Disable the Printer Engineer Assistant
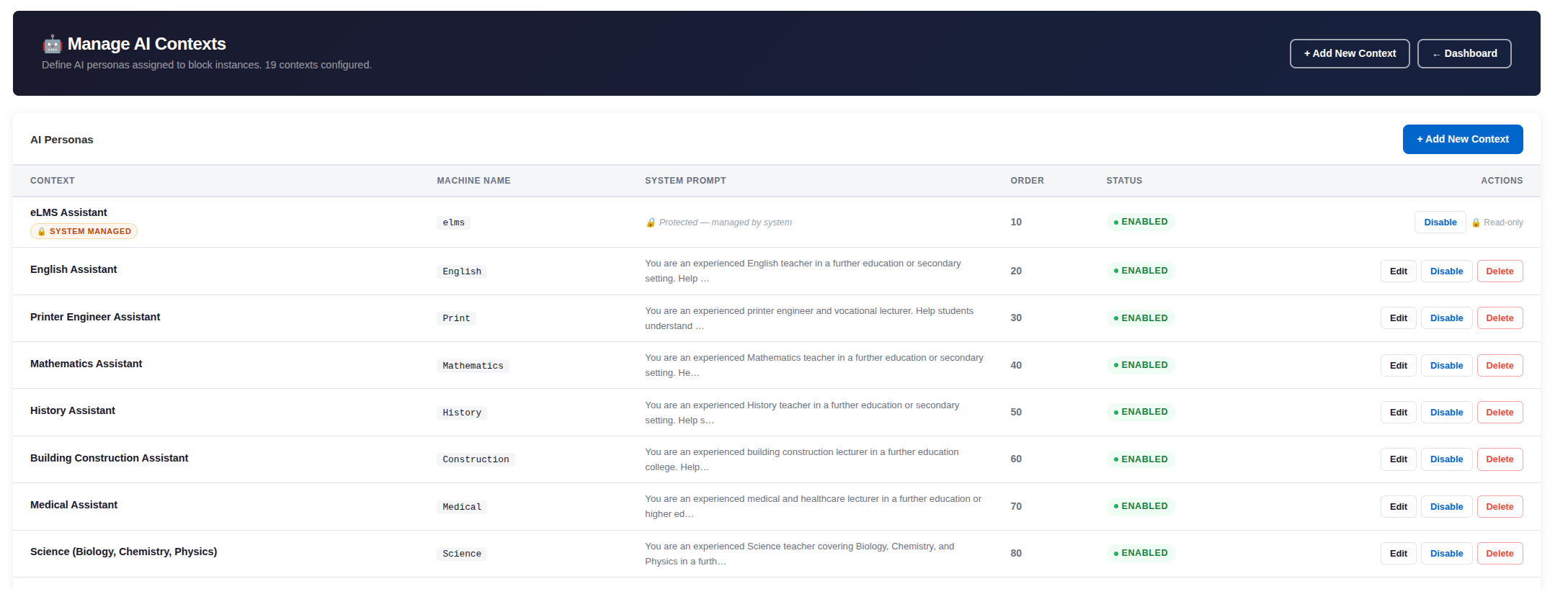The image size is (1568, 589). click(1447, 318)
